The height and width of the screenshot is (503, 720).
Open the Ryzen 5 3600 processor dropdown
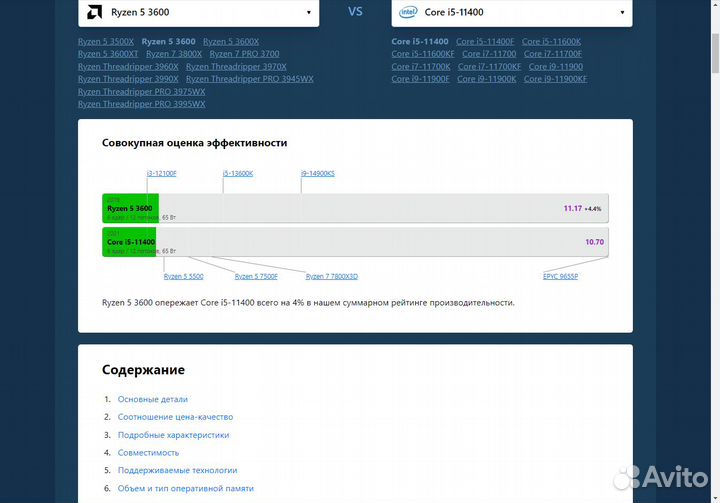tap(198, 12)
